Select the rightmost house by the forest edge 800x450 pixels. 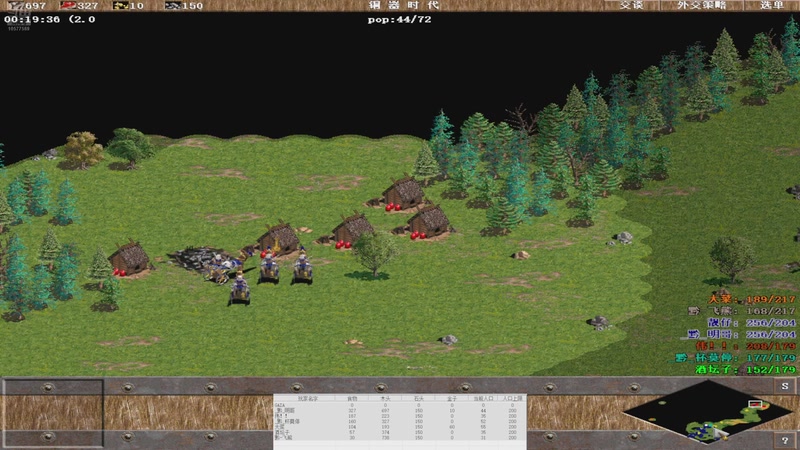(428, 221)
